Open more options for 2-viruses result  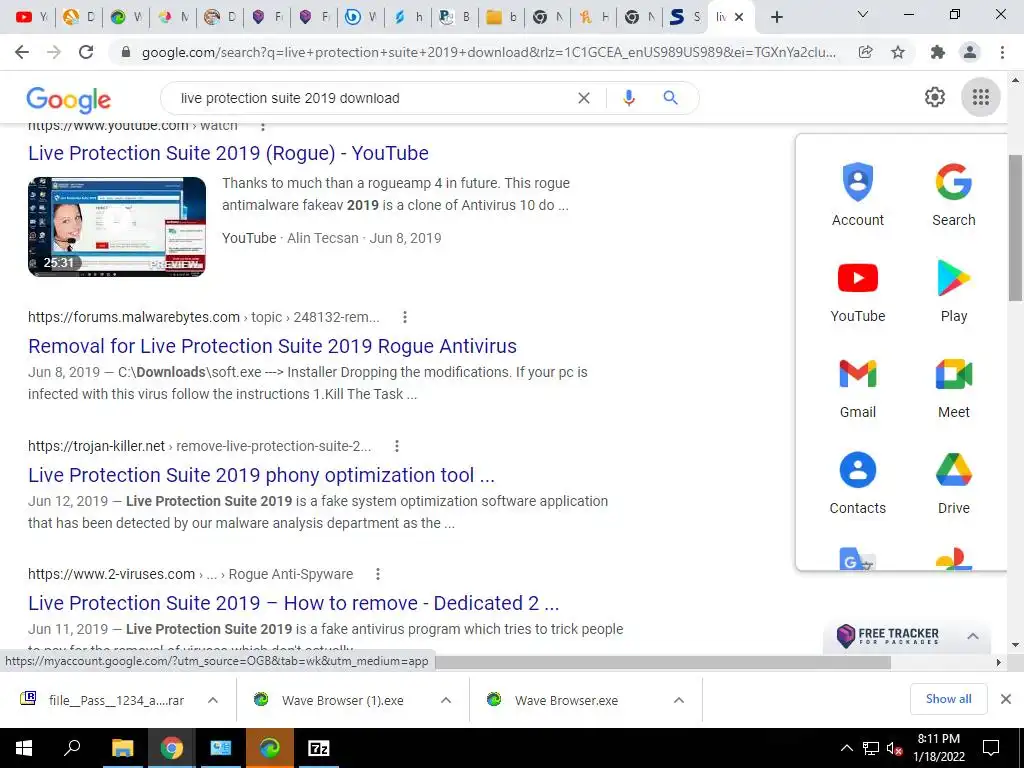click(x=377, y=574)
